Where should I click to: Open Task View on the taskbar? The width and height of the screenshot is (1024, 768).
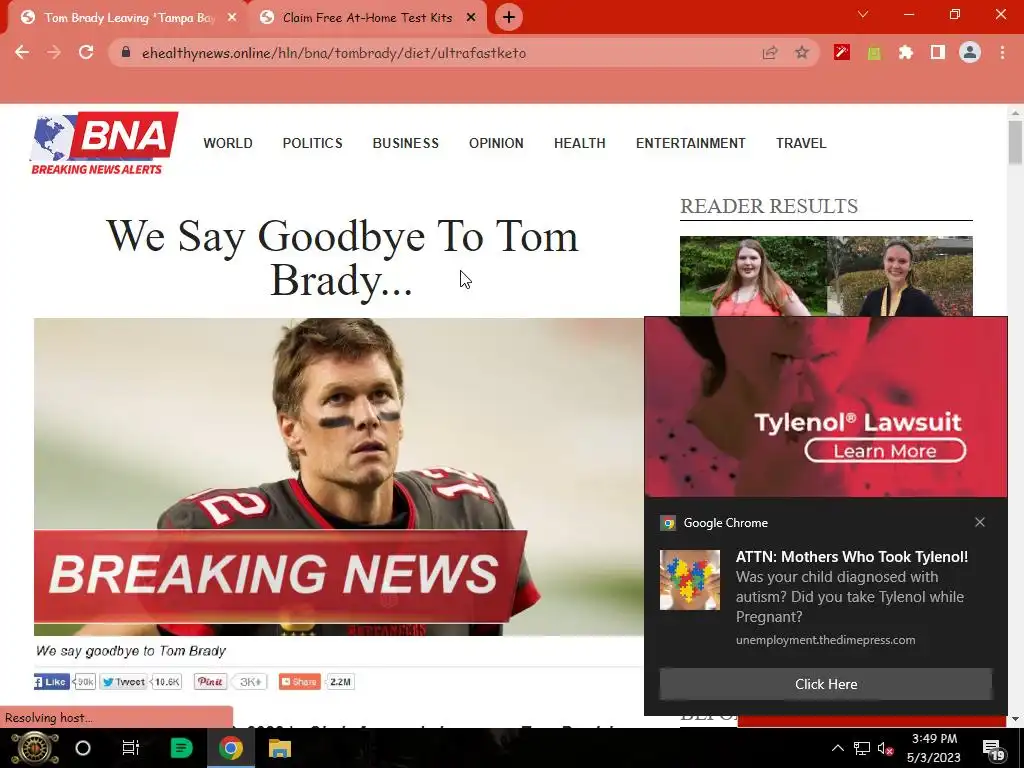pos(131,748)
